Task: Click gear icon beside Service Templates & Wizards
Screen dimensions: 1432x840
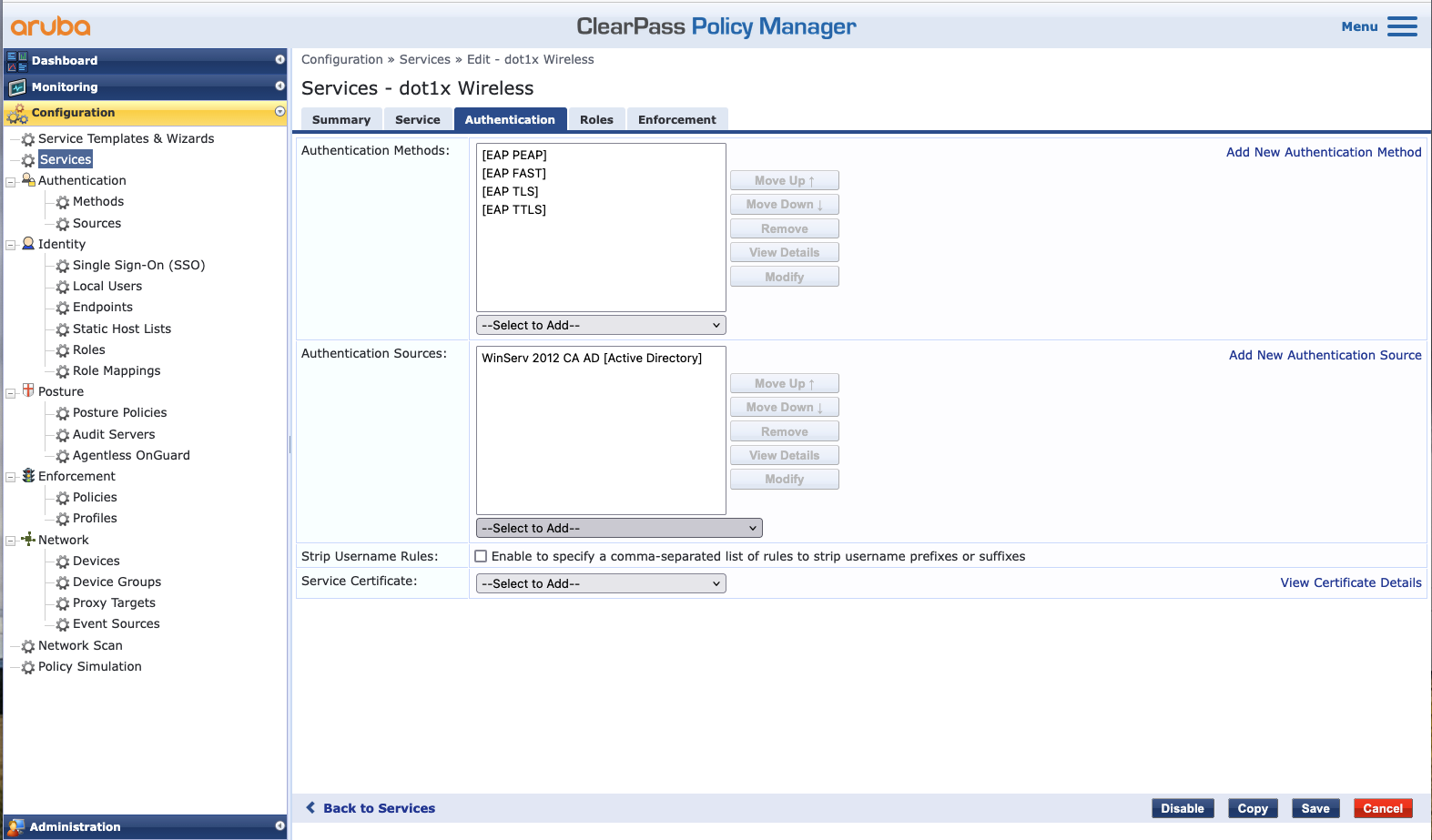Action: [x=28, y=139]
